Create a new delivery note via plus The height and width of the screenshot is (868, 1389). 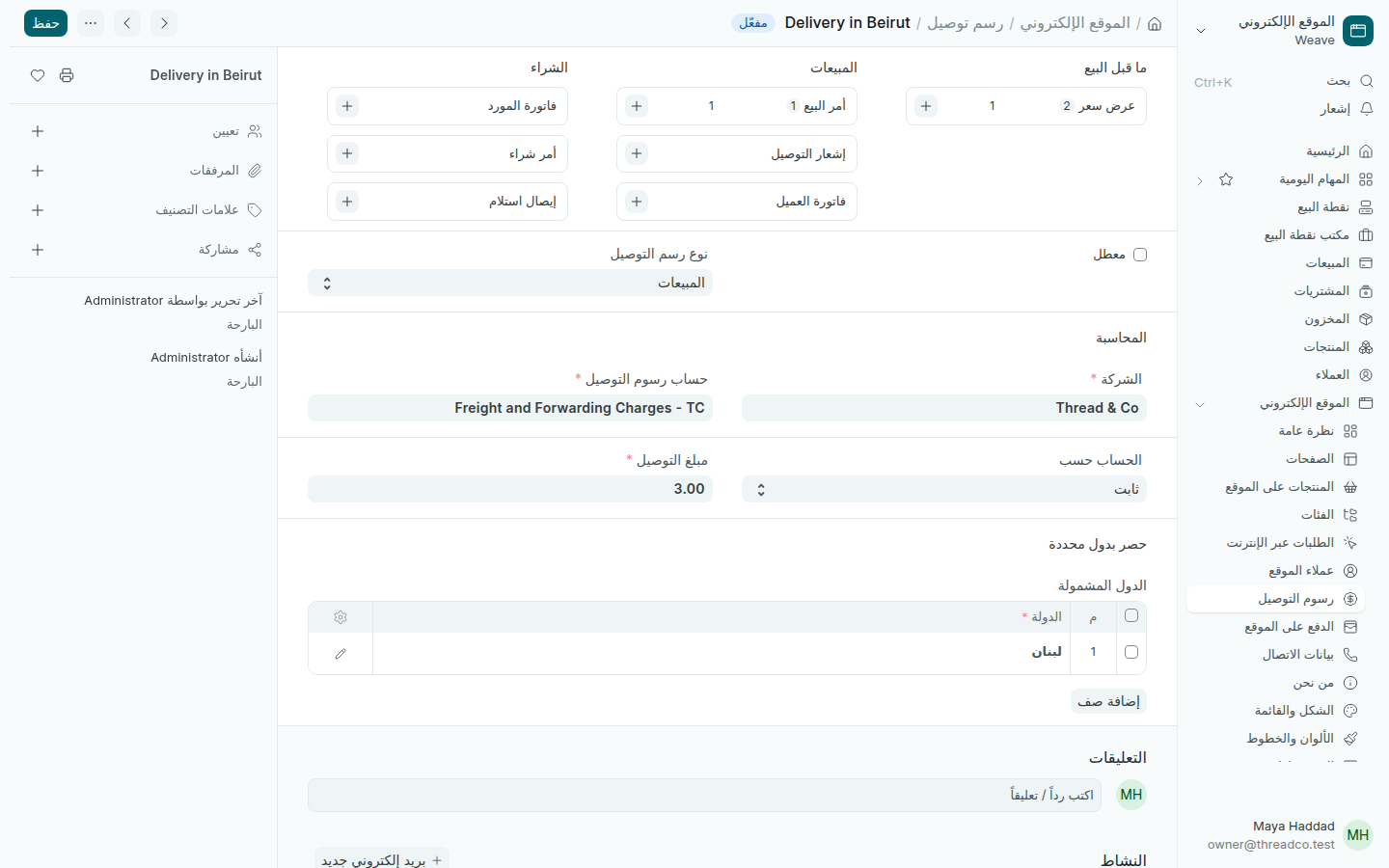point(637,153)
